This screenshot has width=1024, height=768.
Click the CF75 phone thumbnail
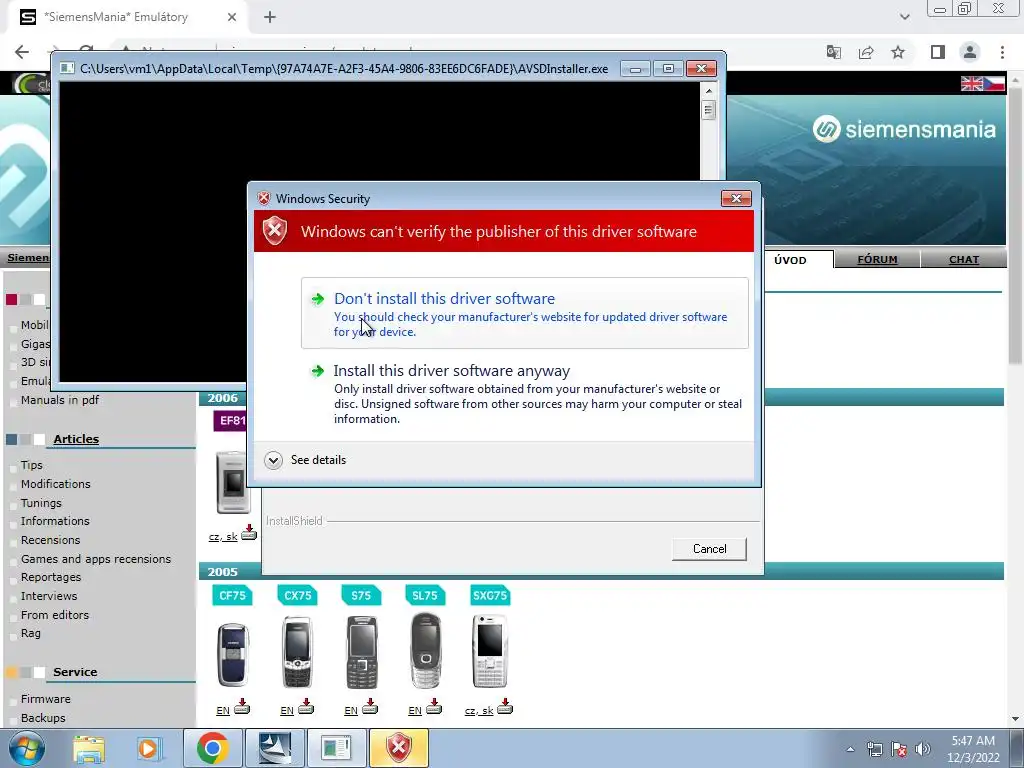pos(233,655)
